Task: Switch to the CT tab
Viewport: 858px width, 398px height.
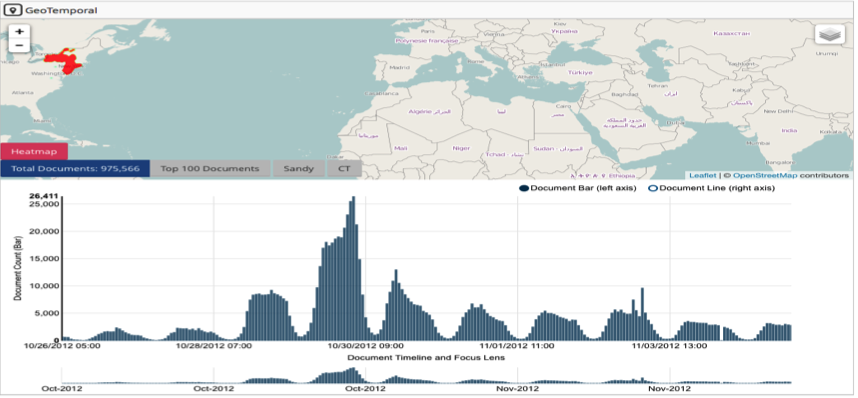Action: [344, 169]
